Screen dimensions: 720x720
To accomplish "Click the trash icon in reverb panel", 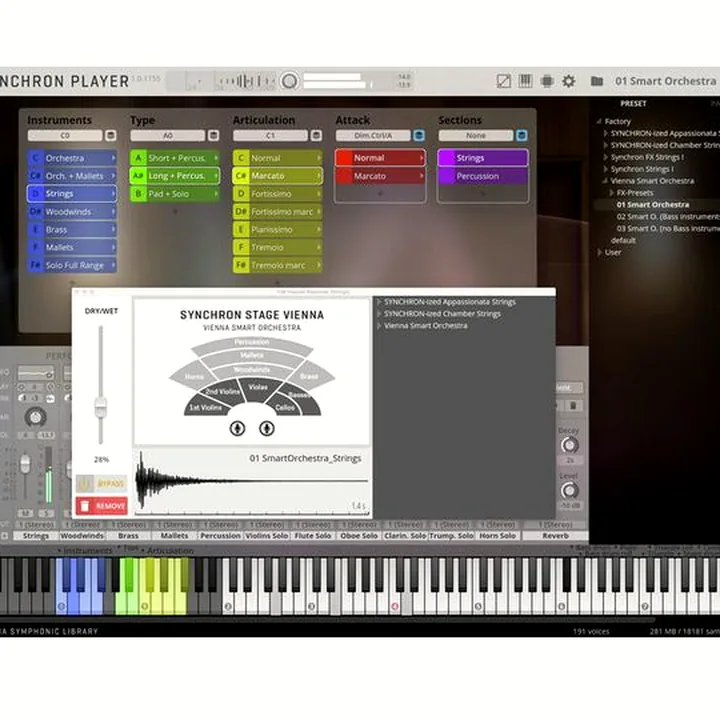I will click(573, 406).
